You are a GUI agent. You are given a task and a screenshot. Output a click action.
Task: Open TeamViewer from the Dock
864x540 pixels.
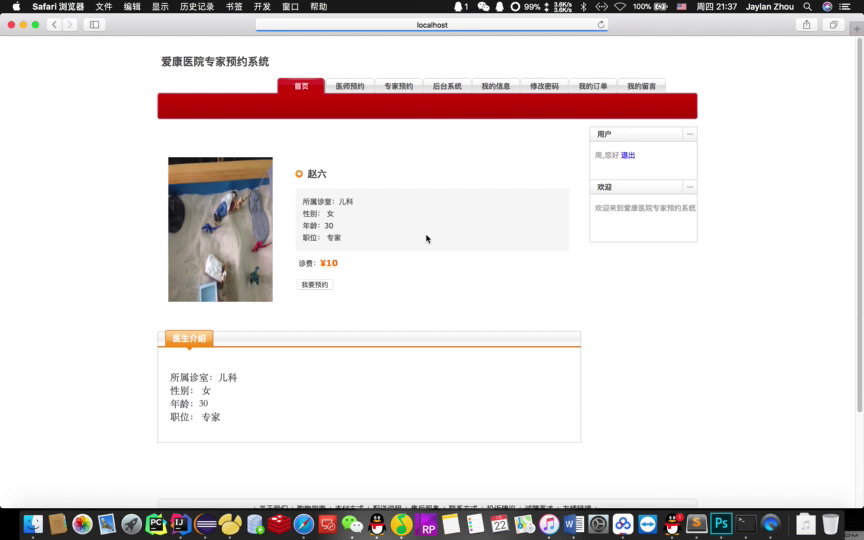pyautogui.click(x=647, y=524)
